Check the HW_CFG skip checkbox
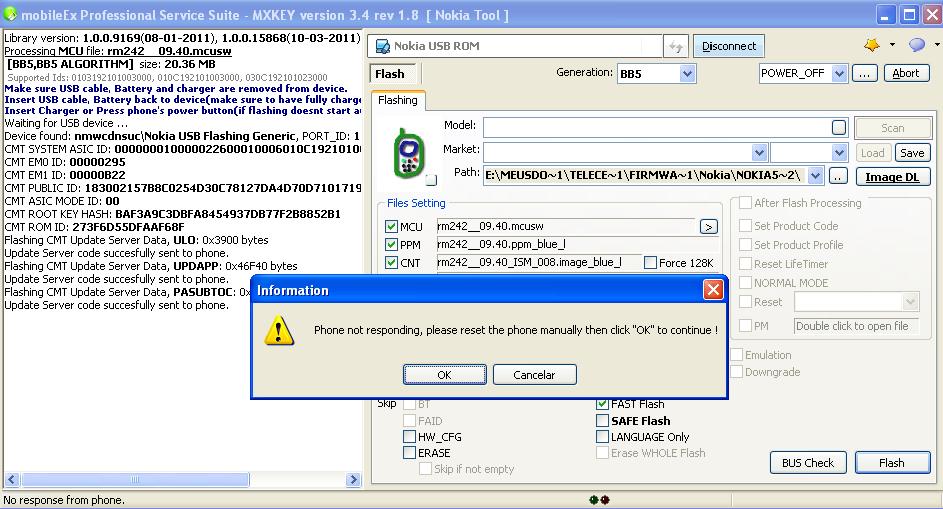 point(410,437)
